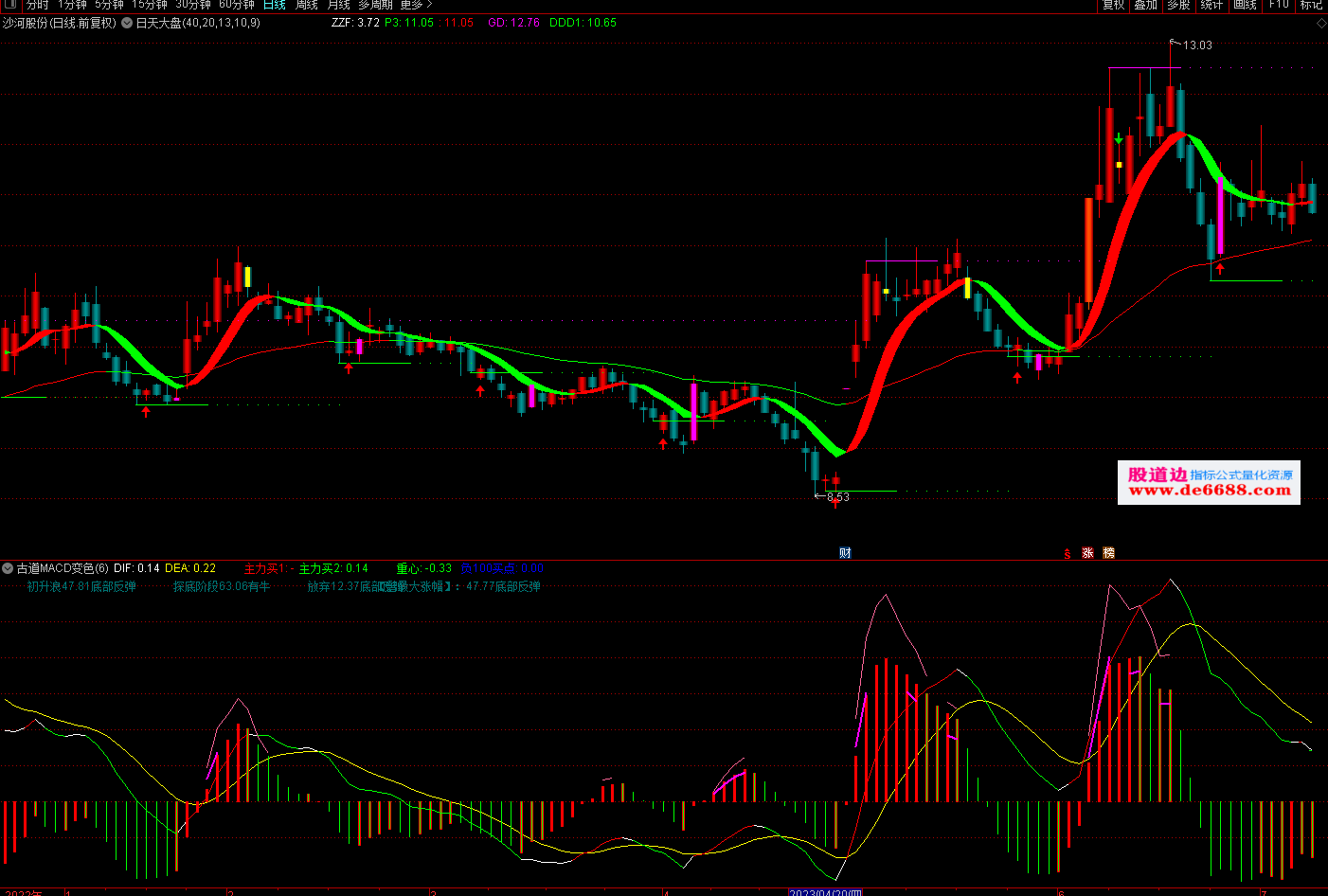Click the 初升浪47.81底部反弹 label
The height and width of the screenshot is (896, 1328).
(x=81, y=586)
